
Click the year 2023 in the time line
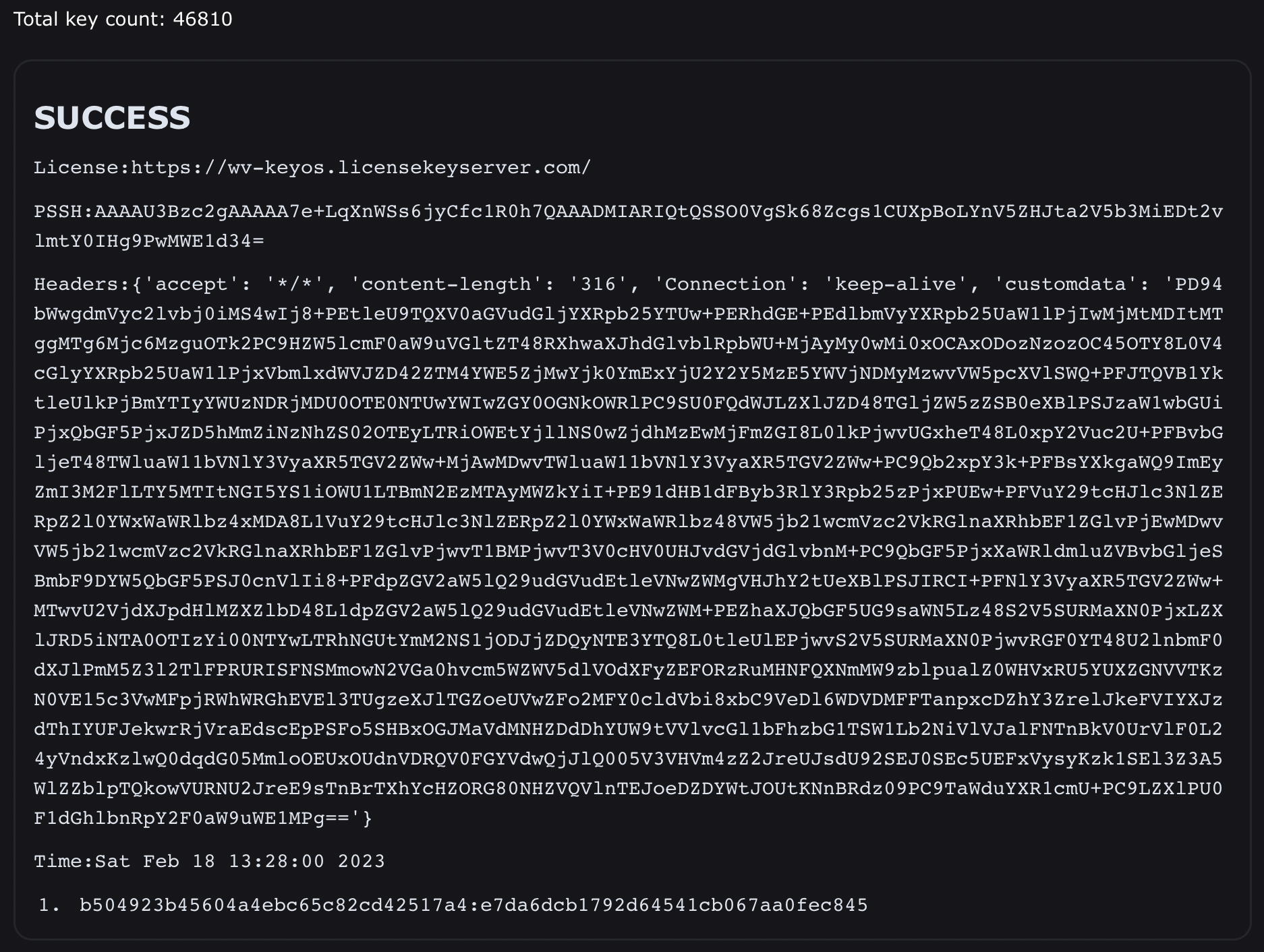pos(362,862)
